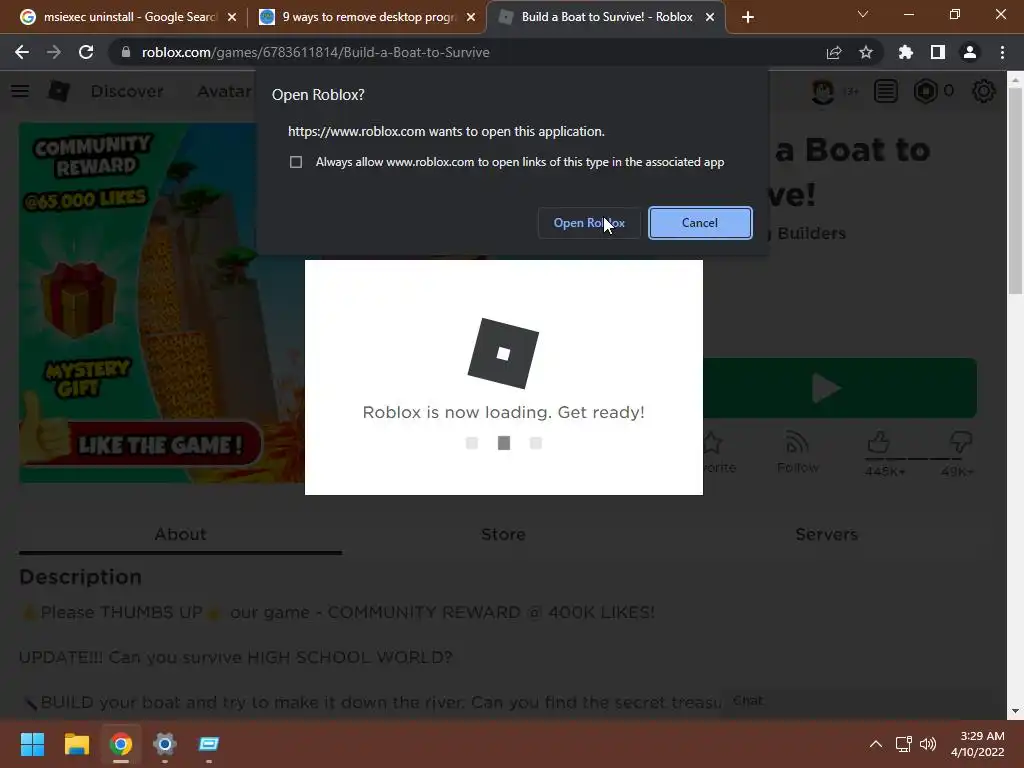Cancel the Open Roblox dialog
Viewport: 1024px width, 768px height.
(700, 223)
